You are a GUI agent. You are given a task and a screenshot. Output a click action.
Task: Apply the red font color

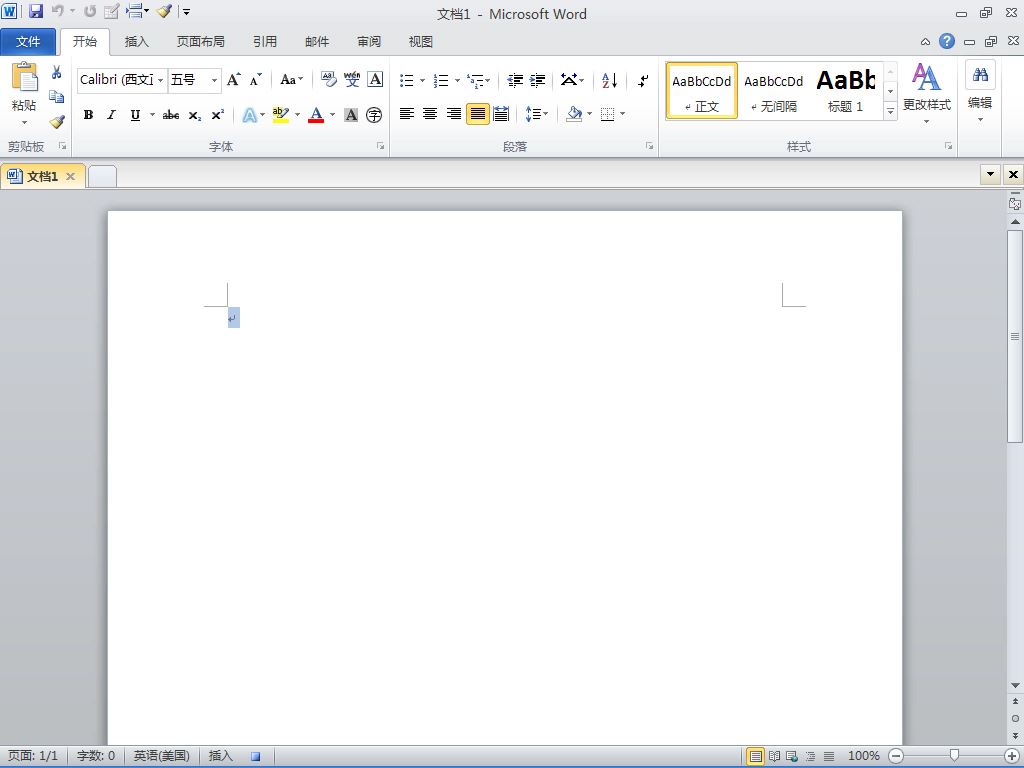(x=316, y=115)
